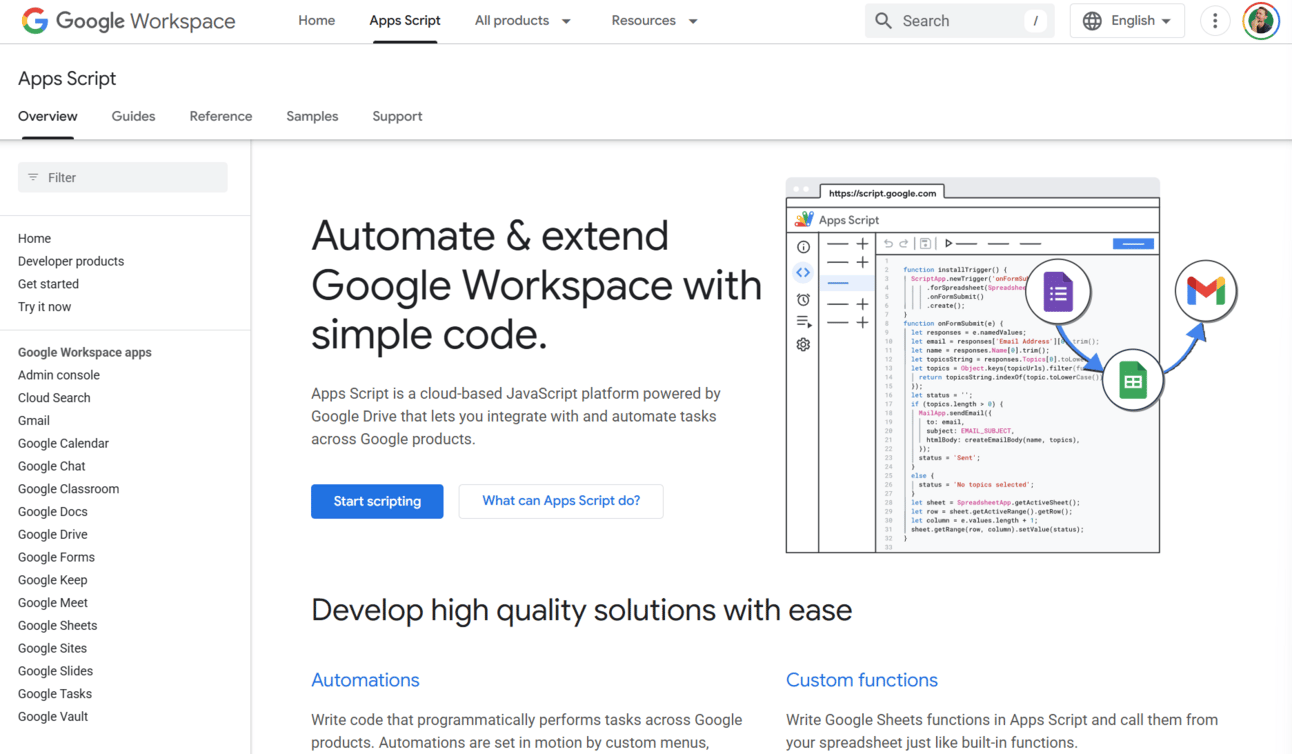Click the executions list icon
This screenshot has width=1292, height=754.
point(803,322)
